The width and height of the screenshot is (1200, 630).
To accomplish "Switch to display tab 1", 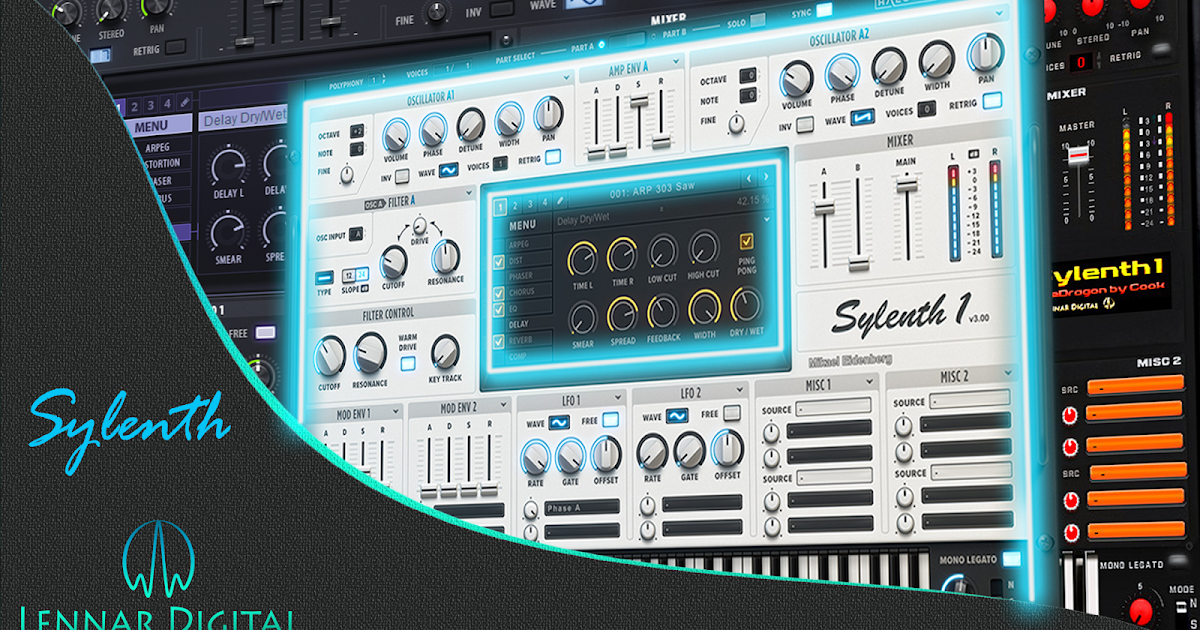I will point(501,207).
